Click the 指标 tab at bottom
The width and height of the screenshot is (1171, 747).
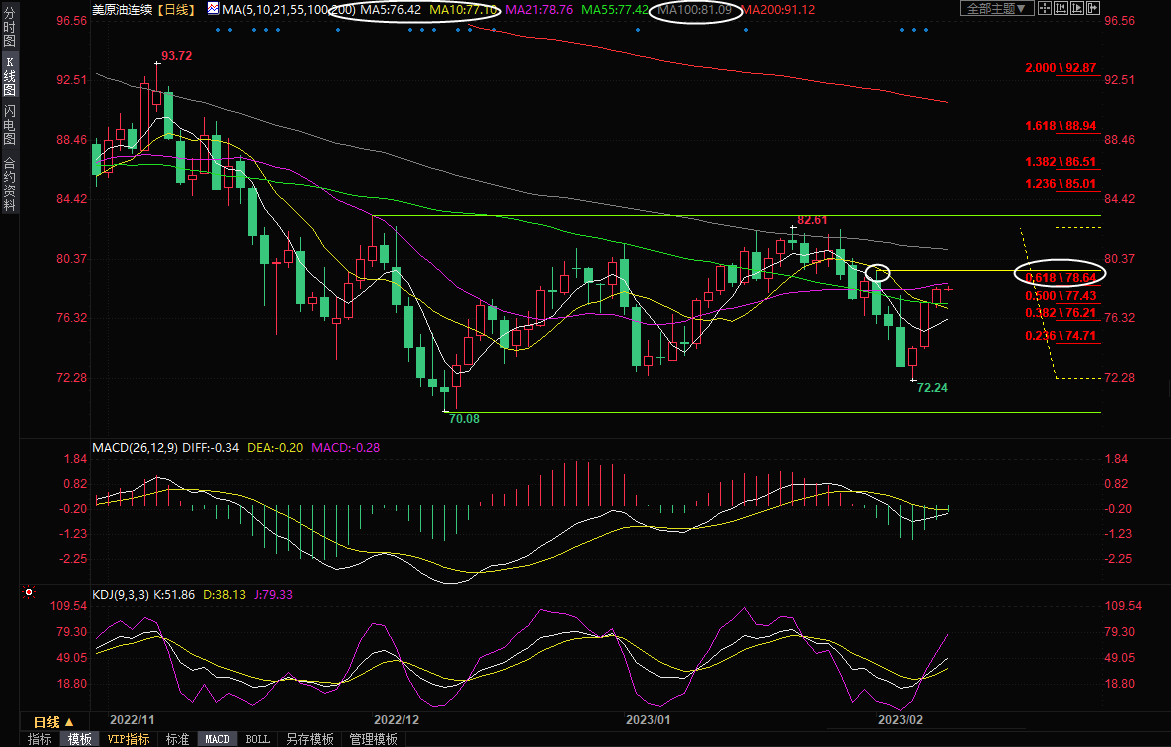coord(40,739)
